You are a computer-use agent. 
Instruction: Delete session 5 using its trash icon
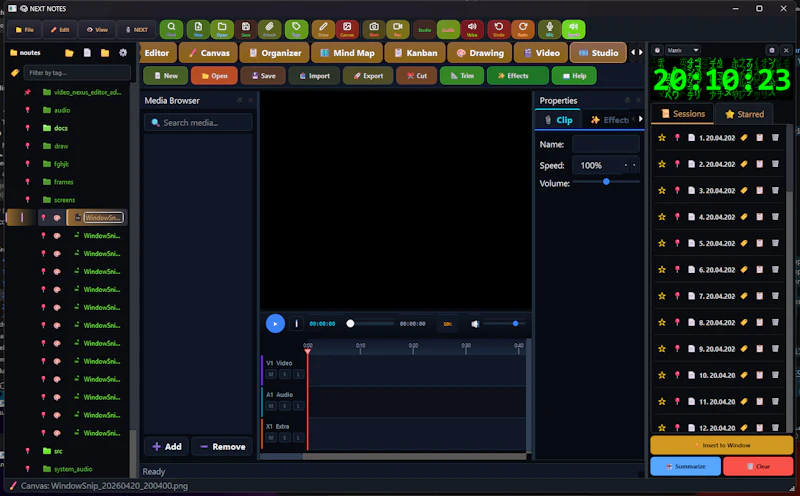[775, 243]
